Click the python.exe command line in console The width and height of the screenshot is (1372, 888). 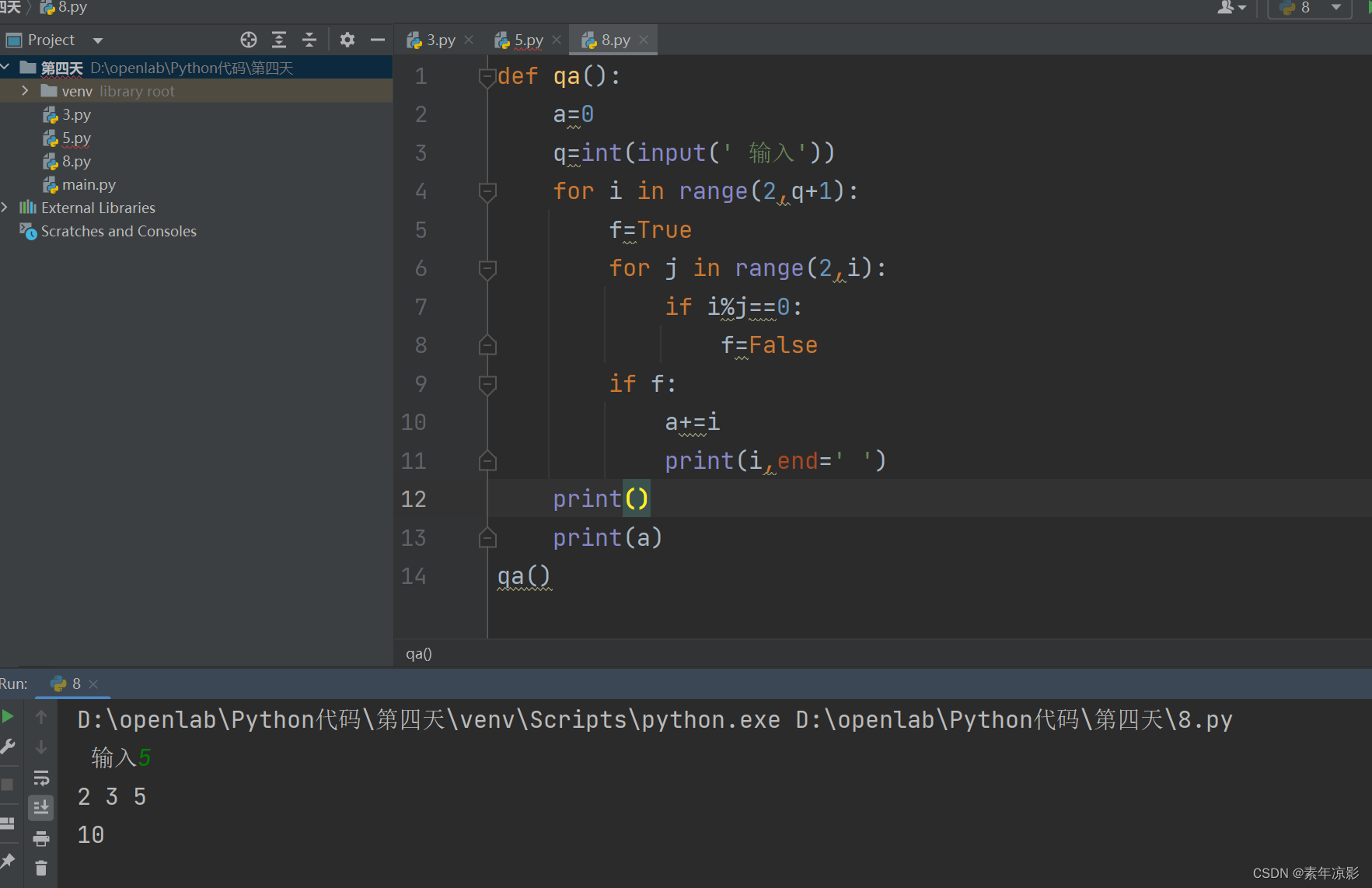[x=655, y=720]
